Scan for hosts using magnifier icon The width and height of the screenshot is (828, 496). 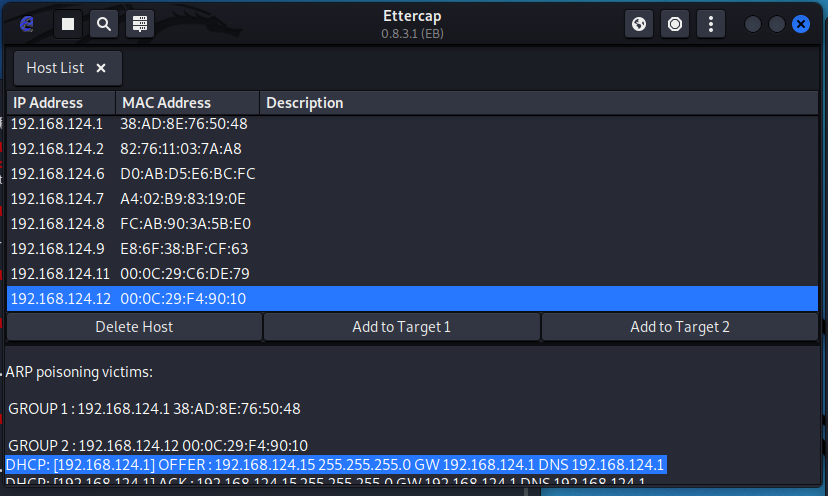pos(104,24)
